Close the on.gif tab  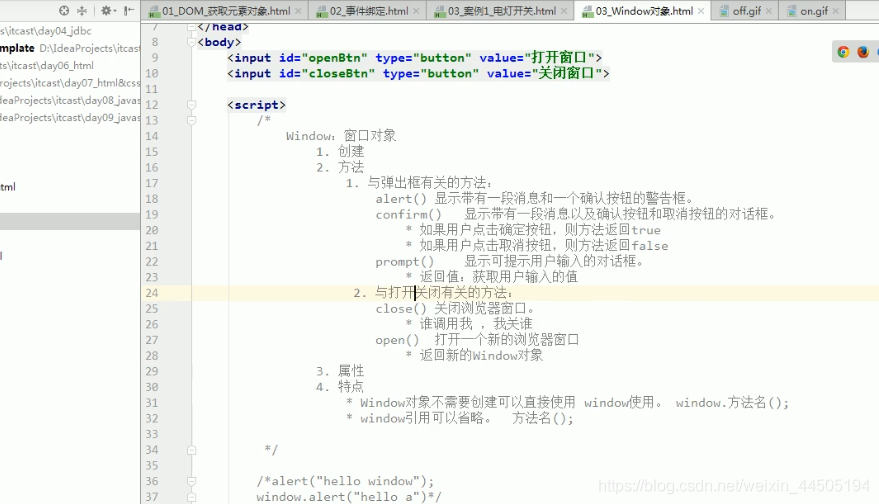[x=836, y=11]
